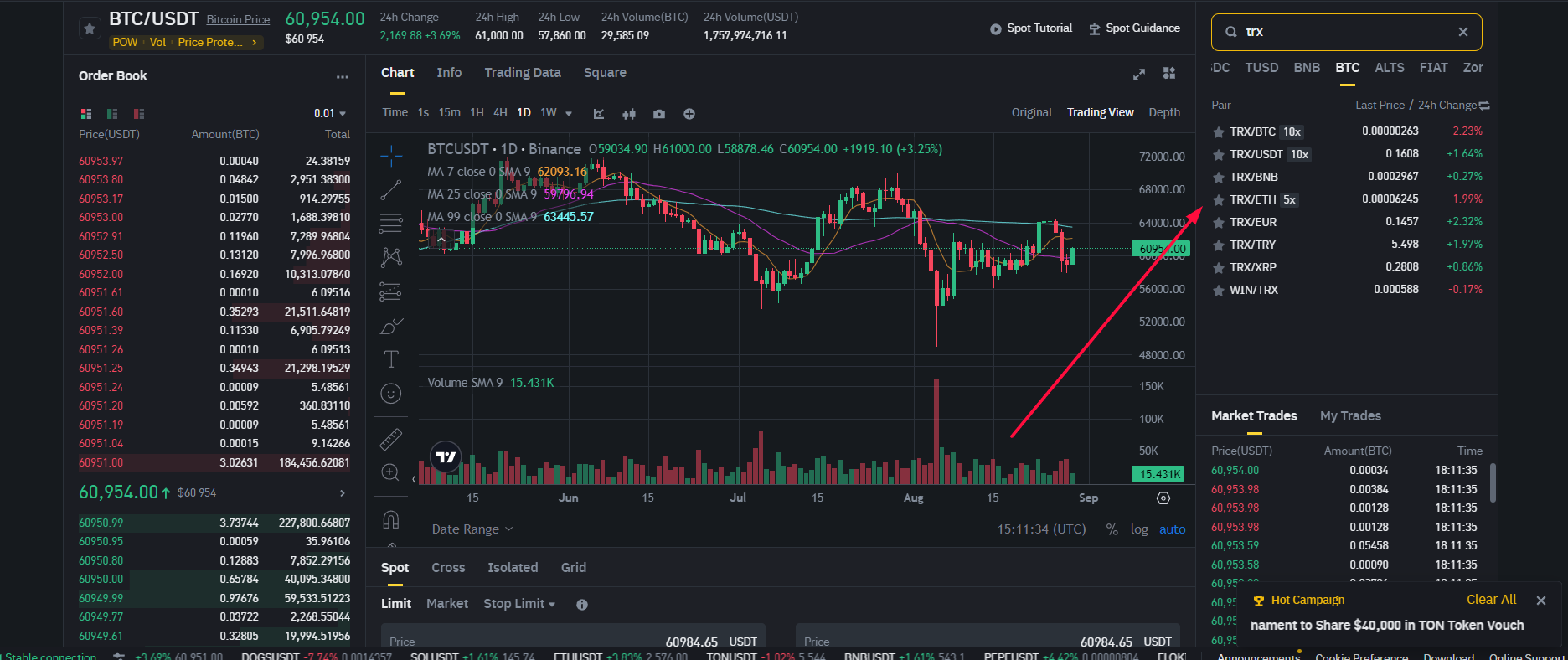Toggle log scale on chart
This screenshot has height=660, width=1568.
tap(1139, 529)
